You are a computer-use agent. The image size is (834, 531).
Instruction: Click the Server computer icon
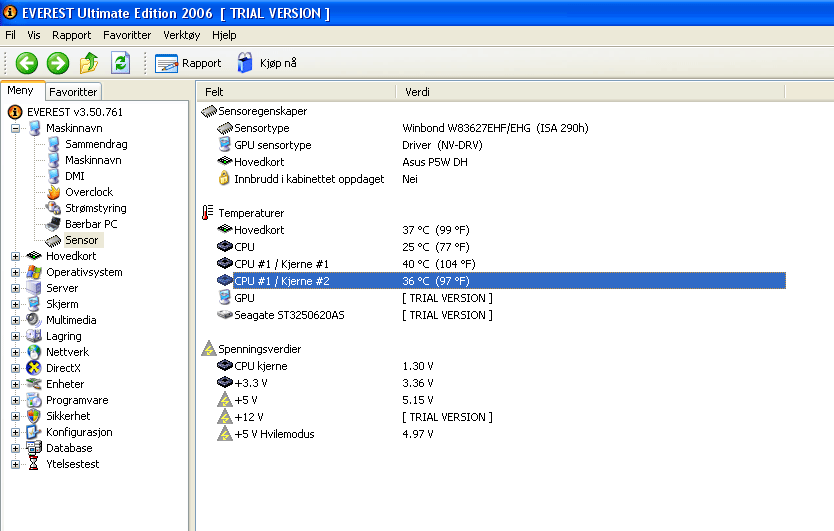point(34,288)
